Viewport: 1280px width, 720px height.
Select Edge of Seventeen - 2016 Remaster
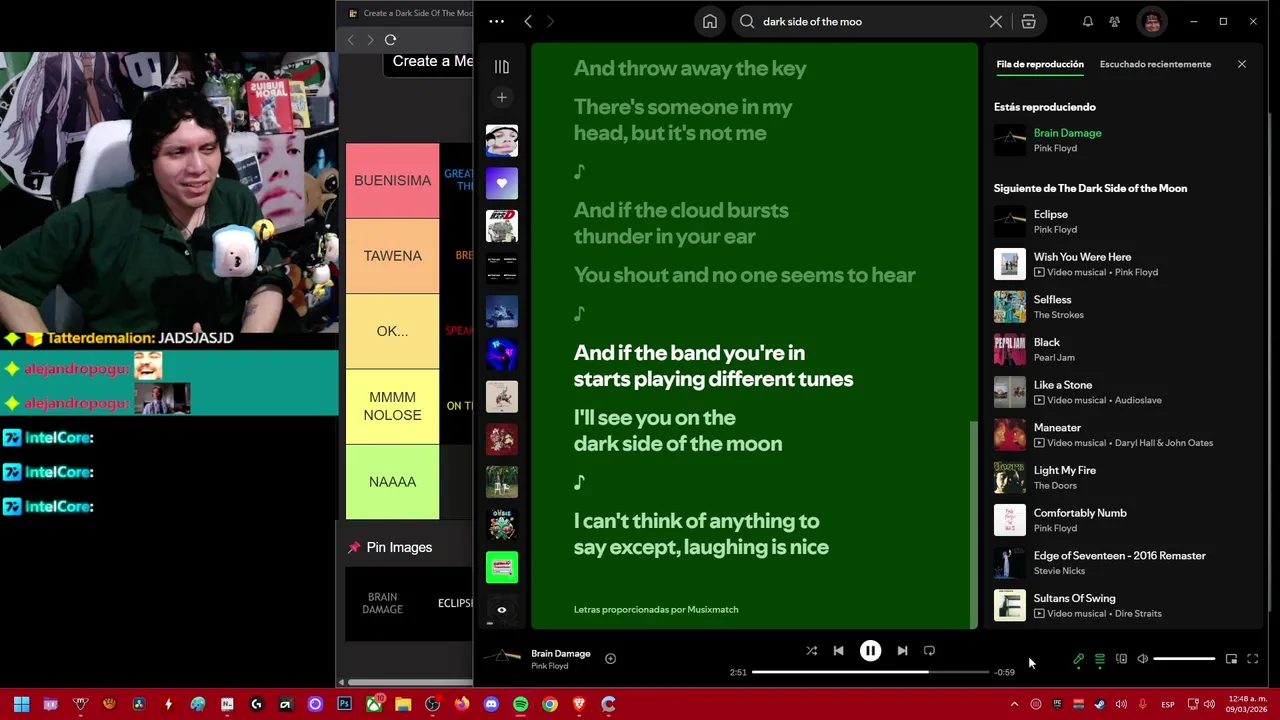(1122, 563)
